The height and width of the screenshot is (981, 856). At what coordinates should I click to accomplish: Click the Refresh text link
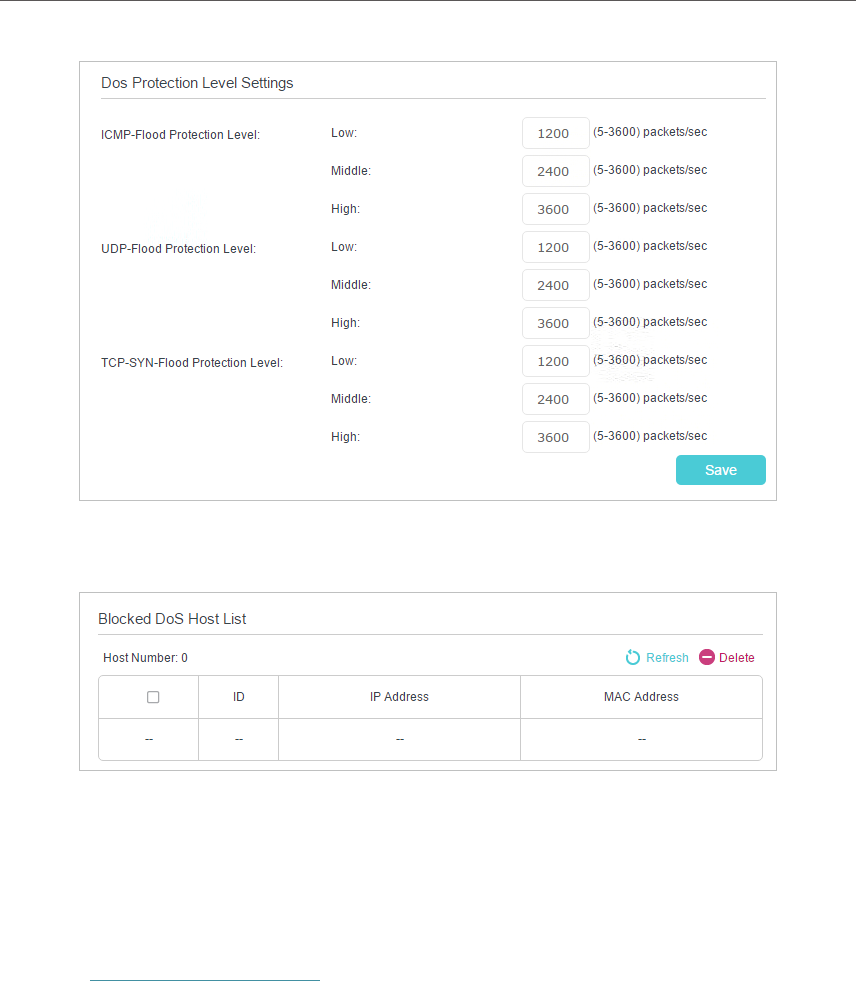667,658
